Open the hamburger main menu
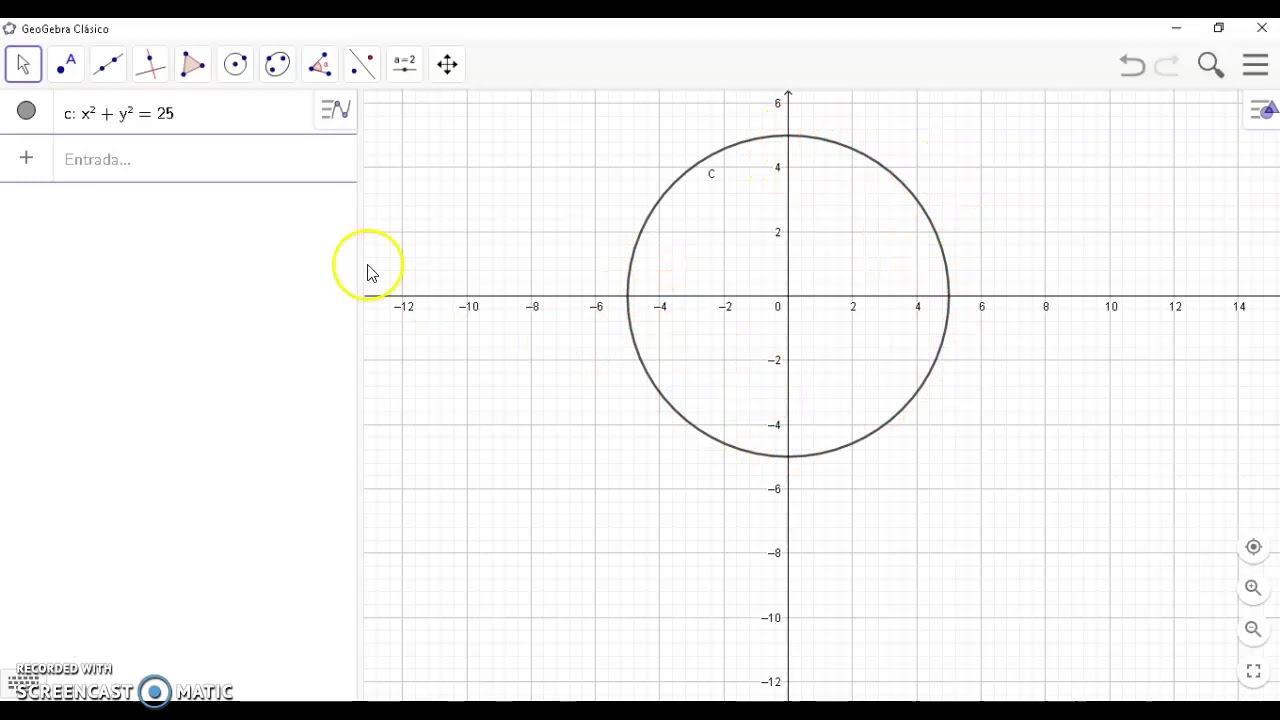The width and height of the screenshot is (1280, 720). click(x=1255, y=65)
